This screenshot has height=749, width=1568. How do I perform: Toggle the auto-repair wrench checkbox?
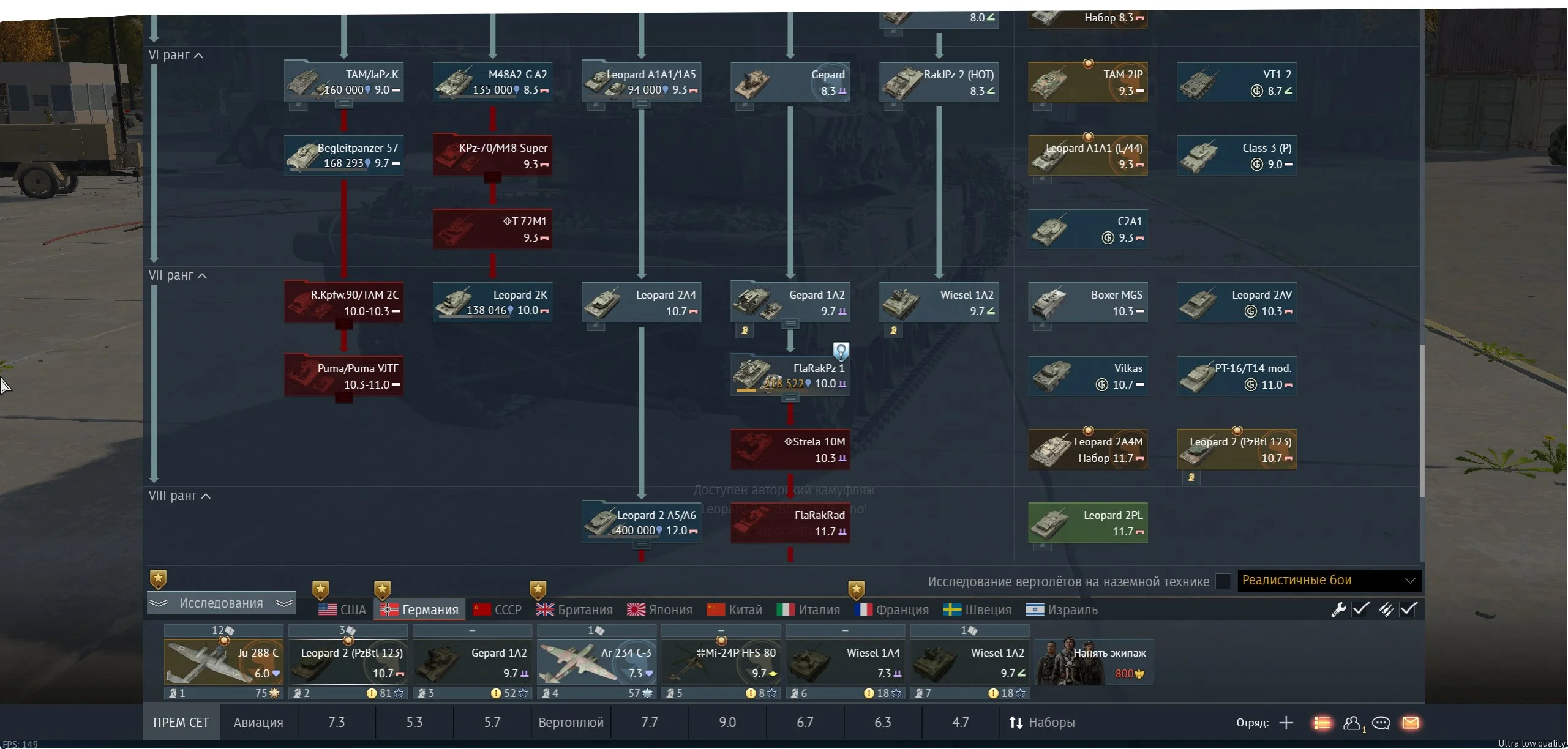pyautogui.click(x=1360, y=609)
